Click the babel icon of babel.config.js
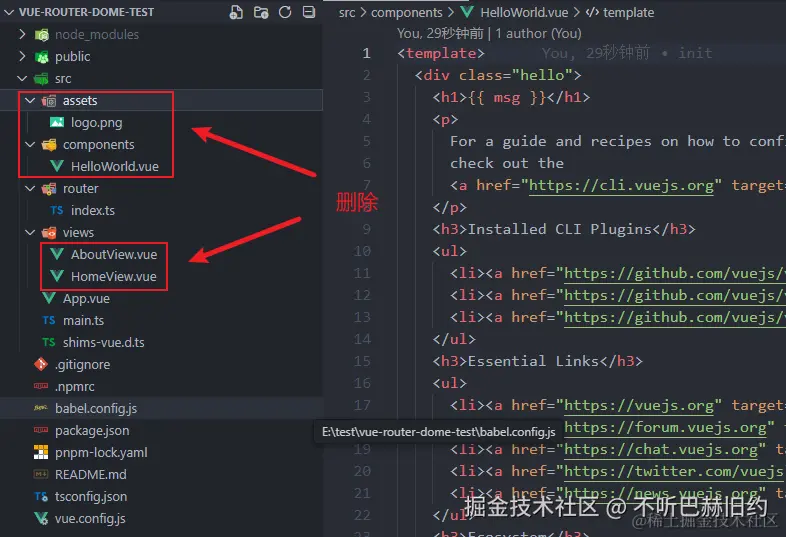Screen dimensions: 786x537 (x=41, y=408)
